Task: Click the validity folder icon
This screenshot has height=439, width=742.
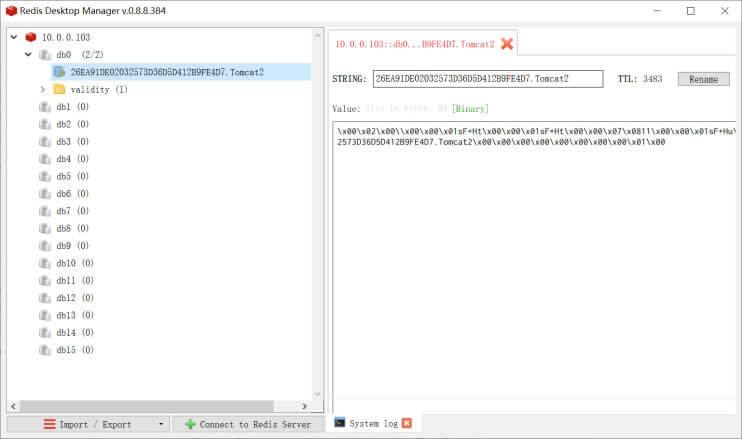Action: click(x=60, y=89)
